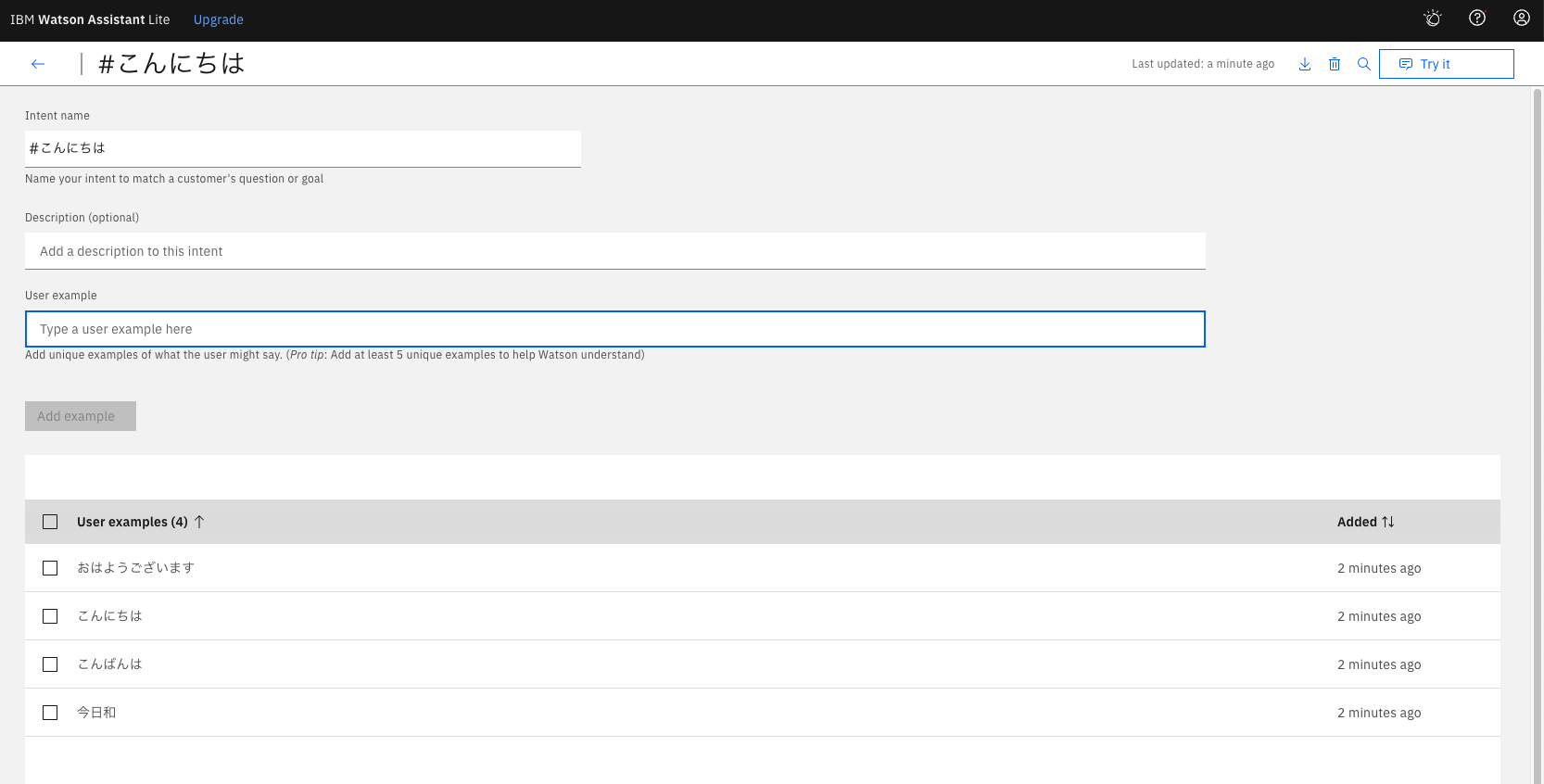Focus the Description input field
The height and width of the screenshot is (784, 1544).
[615, 251]
